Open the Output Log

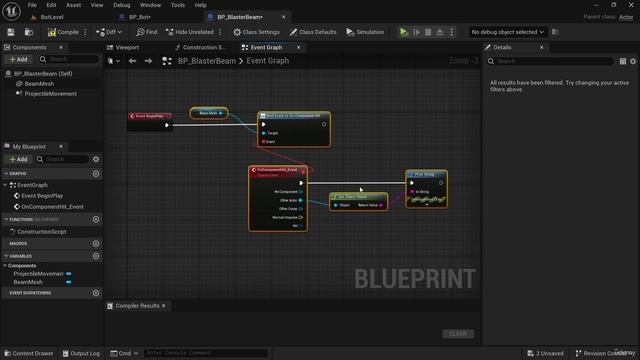[x=81, y=353]
